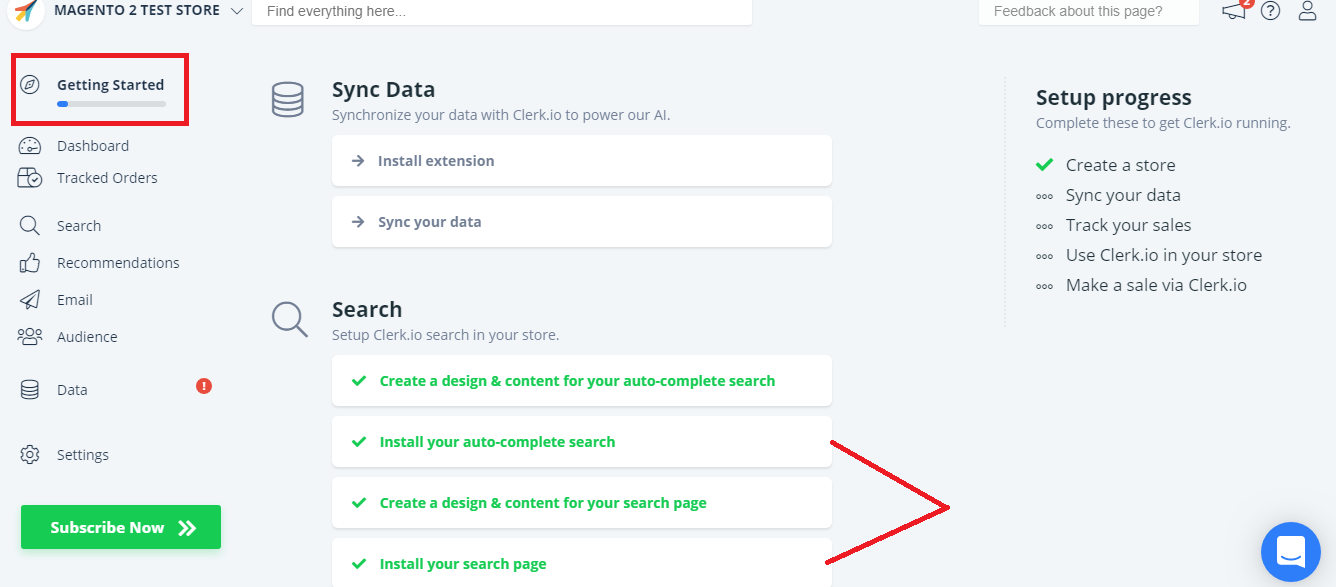Open the chat support bubble
The height and width of the screenshot is (587, 1336).
(1291, 551)
